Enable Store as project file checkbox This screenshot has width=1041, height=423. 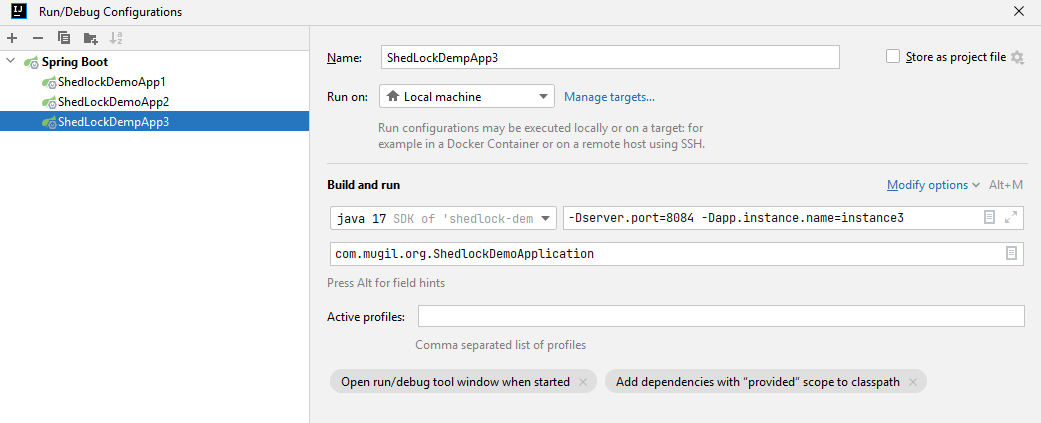coord(893,57)
